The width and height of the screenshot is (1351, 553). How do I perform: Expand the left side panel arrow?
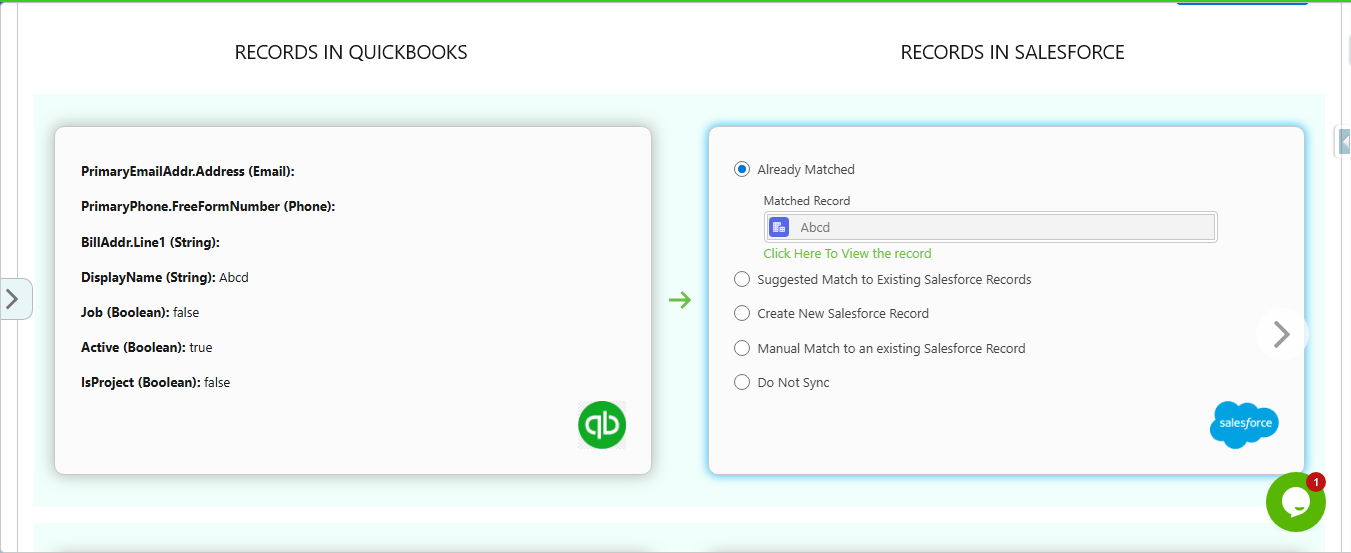pyautogui.click(x=15, y=298)
